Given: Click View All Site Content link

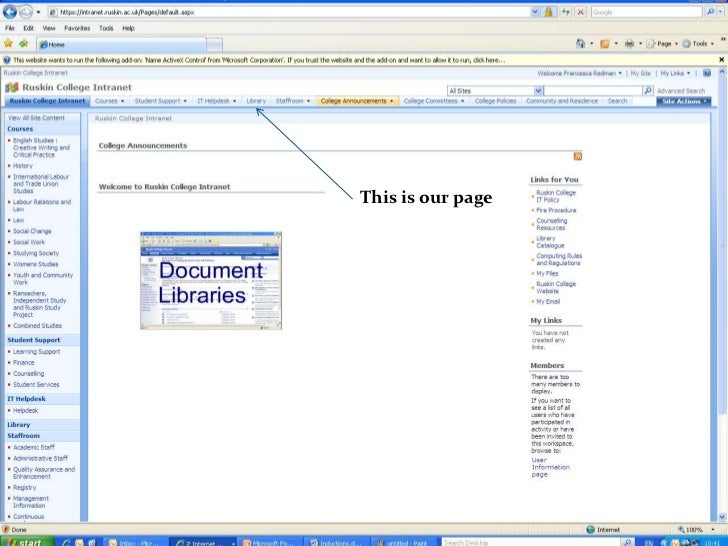Looking at the screenshot, I should [36, 118].
